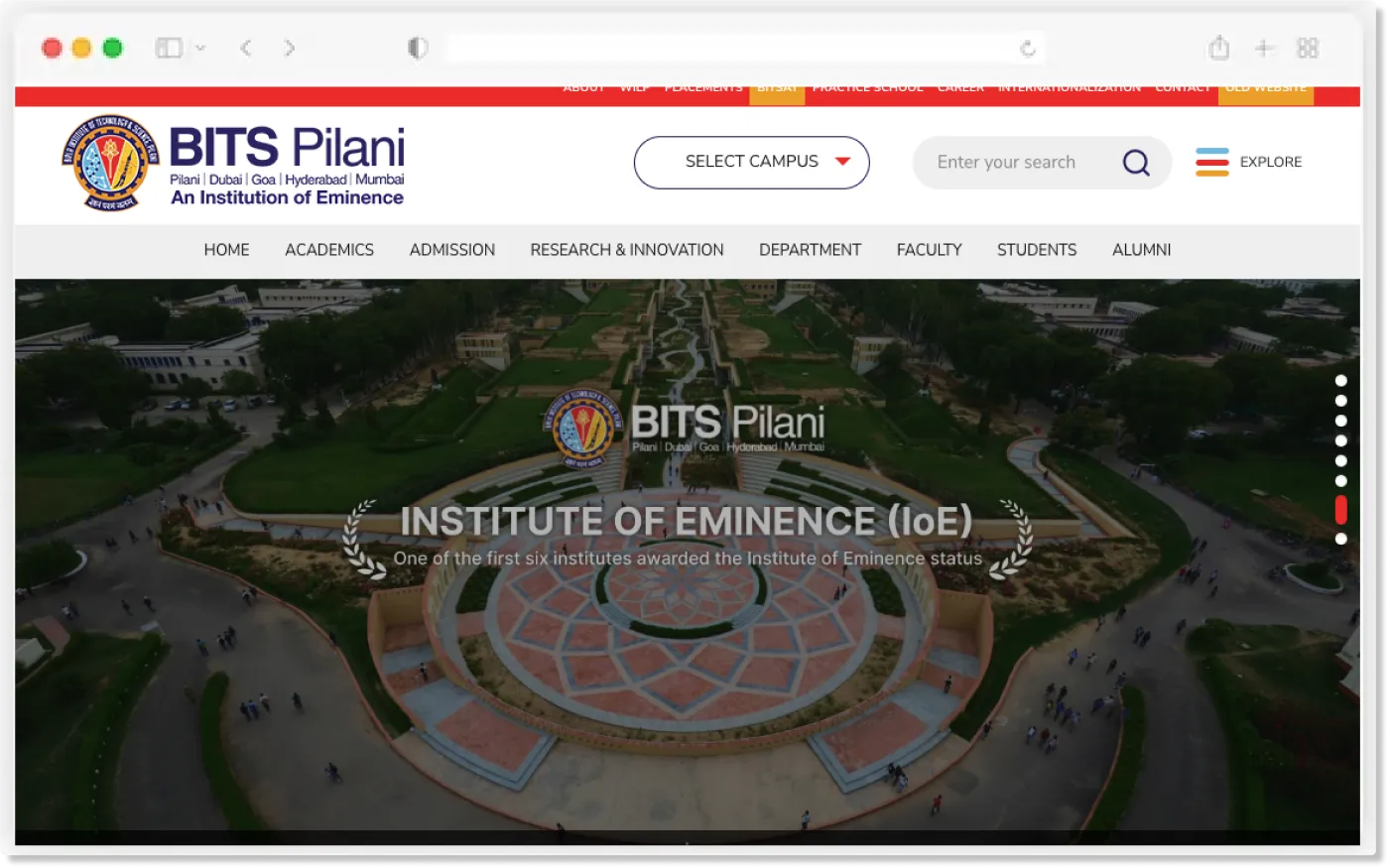Click the search magnifier icon
The image size is (1389, 868).
point(1136,162)
